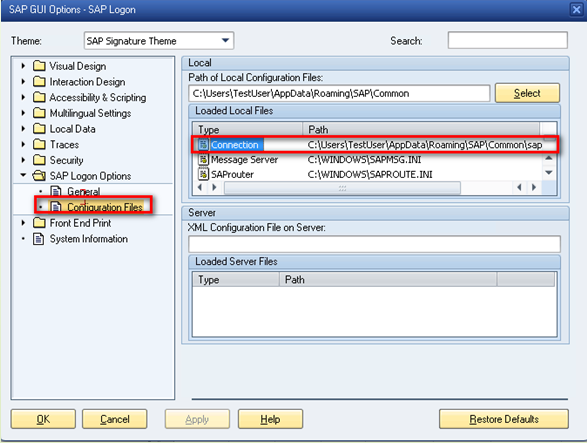Click the XML Configuration File on Server field
587x443 pixels.
374,244
